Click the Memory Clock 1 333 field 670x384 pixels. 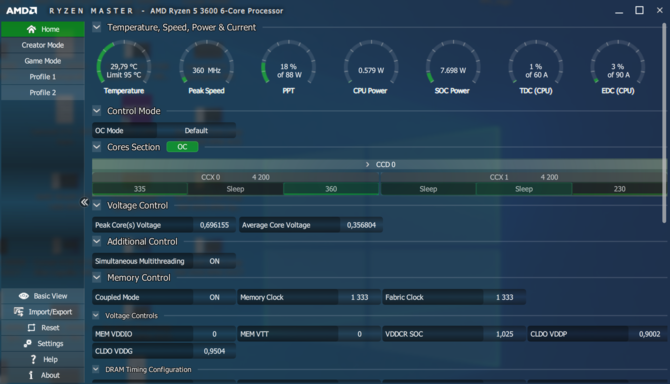click(x=309, y=297)
